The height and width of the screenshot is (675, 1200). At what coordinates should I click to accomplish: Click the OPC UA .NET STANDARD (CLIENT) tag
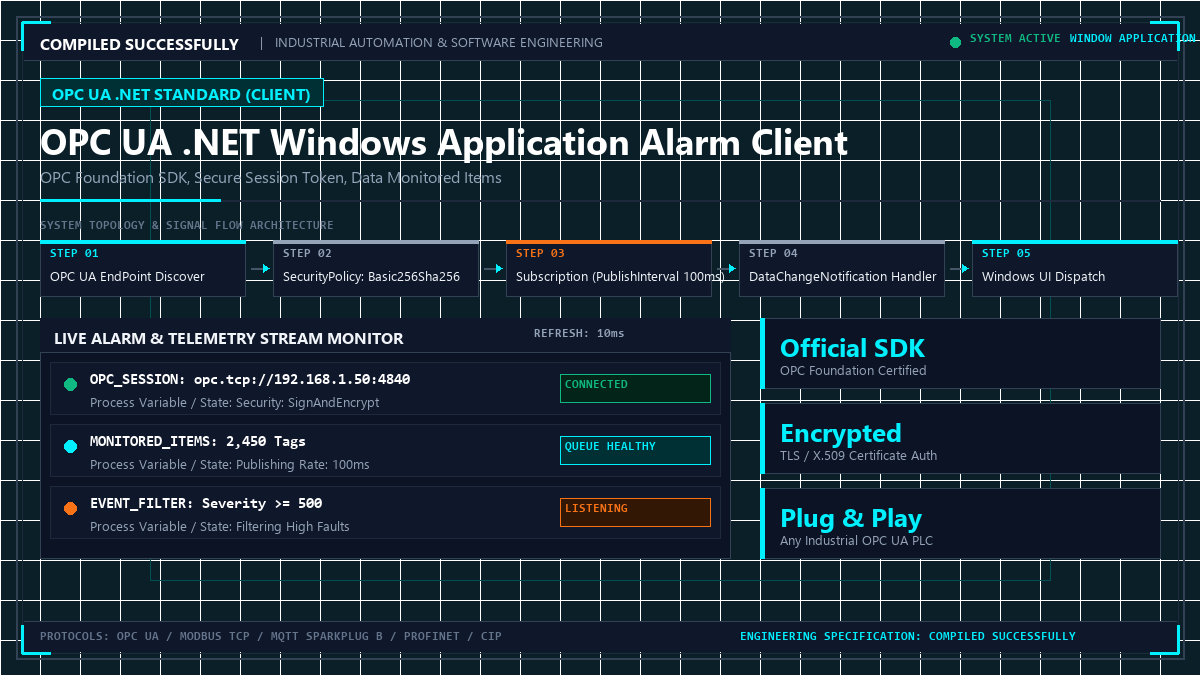[x=182, y=94]
